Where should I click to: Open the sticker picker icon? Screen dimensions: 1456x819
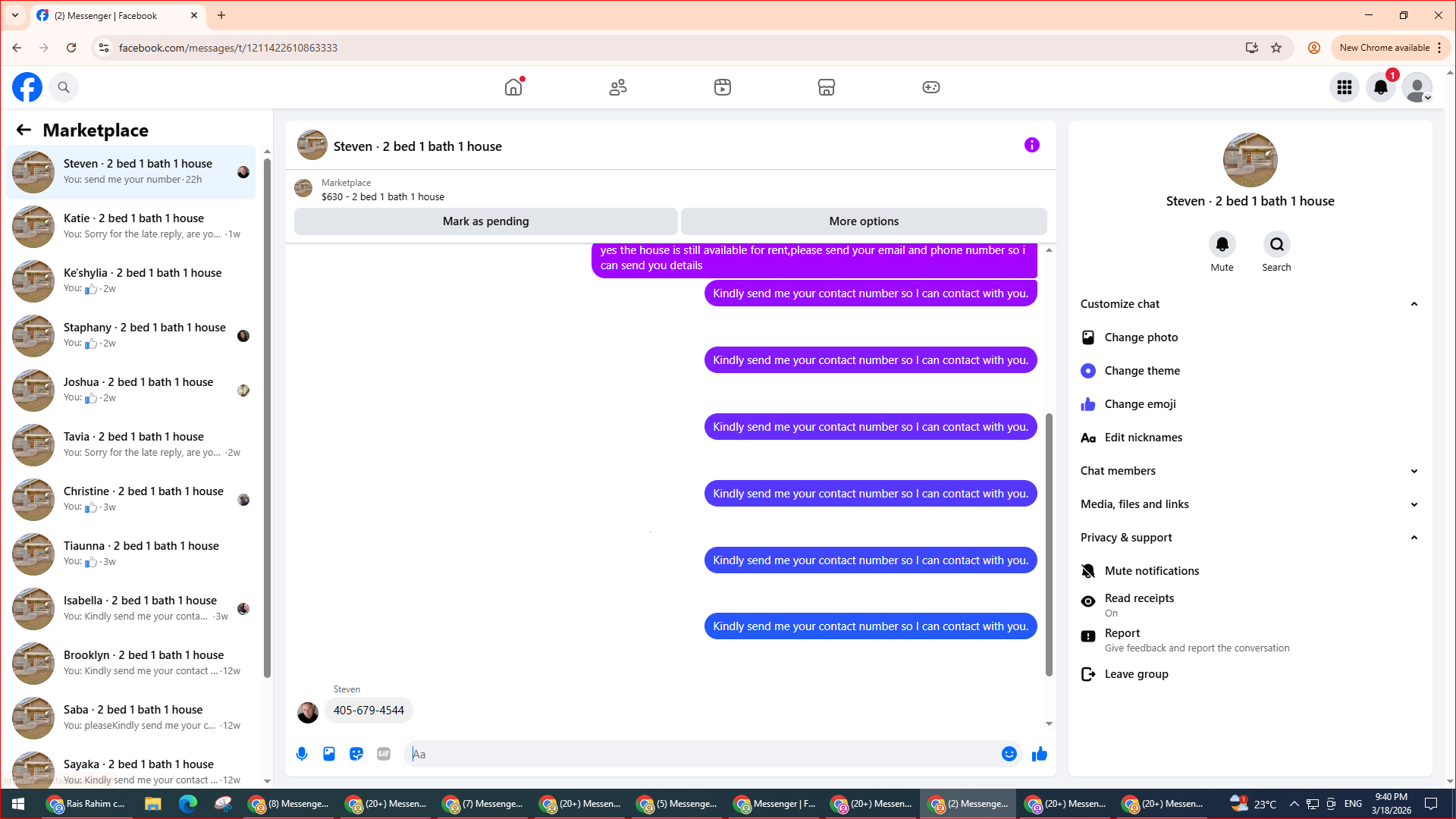pyautogui.click(x=356, y=754)
